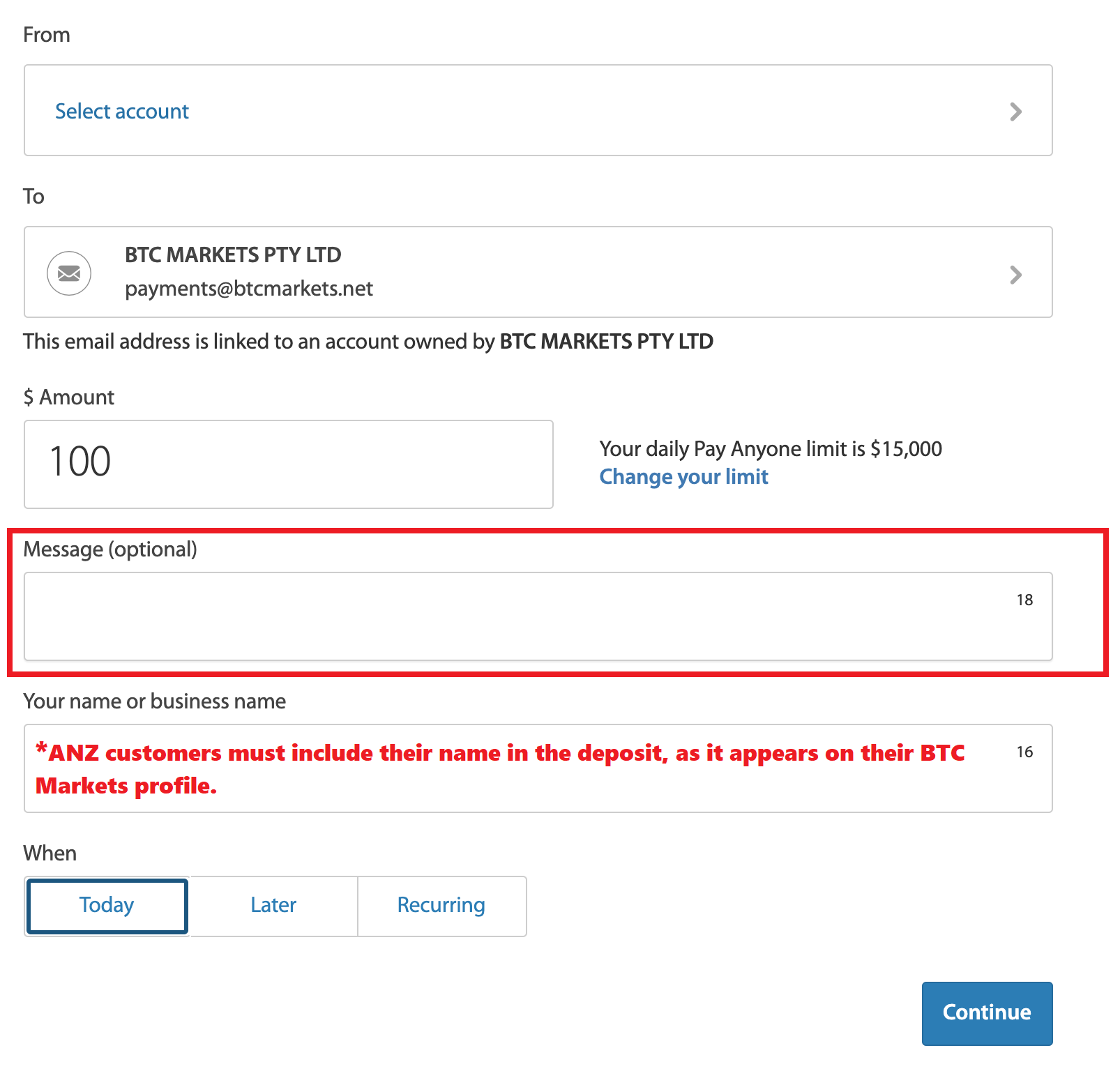Click the chevron arrow in payee row

point(1015,275)
